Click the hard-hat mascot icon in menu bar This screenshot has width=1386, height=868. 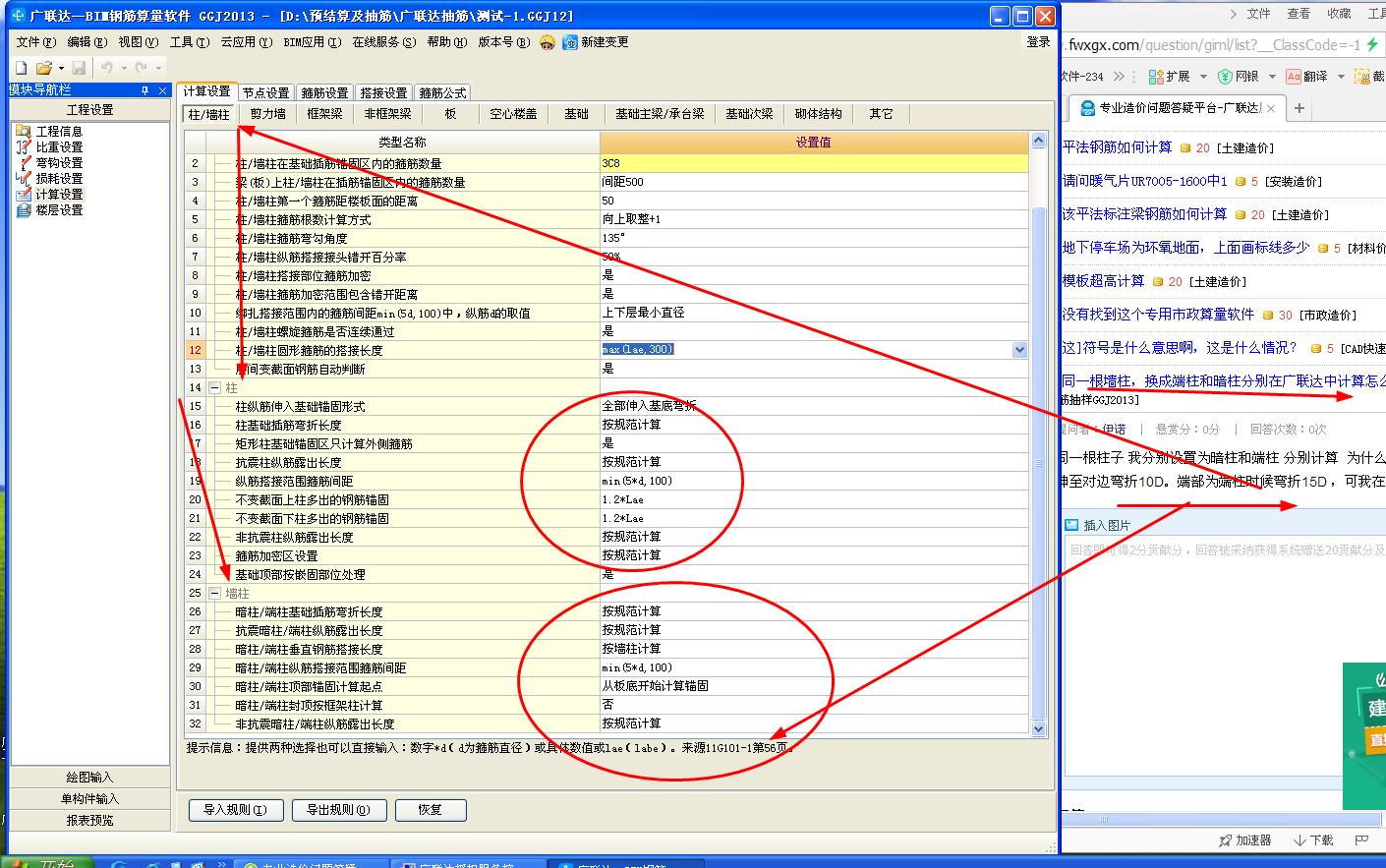[x=548, y=42]
